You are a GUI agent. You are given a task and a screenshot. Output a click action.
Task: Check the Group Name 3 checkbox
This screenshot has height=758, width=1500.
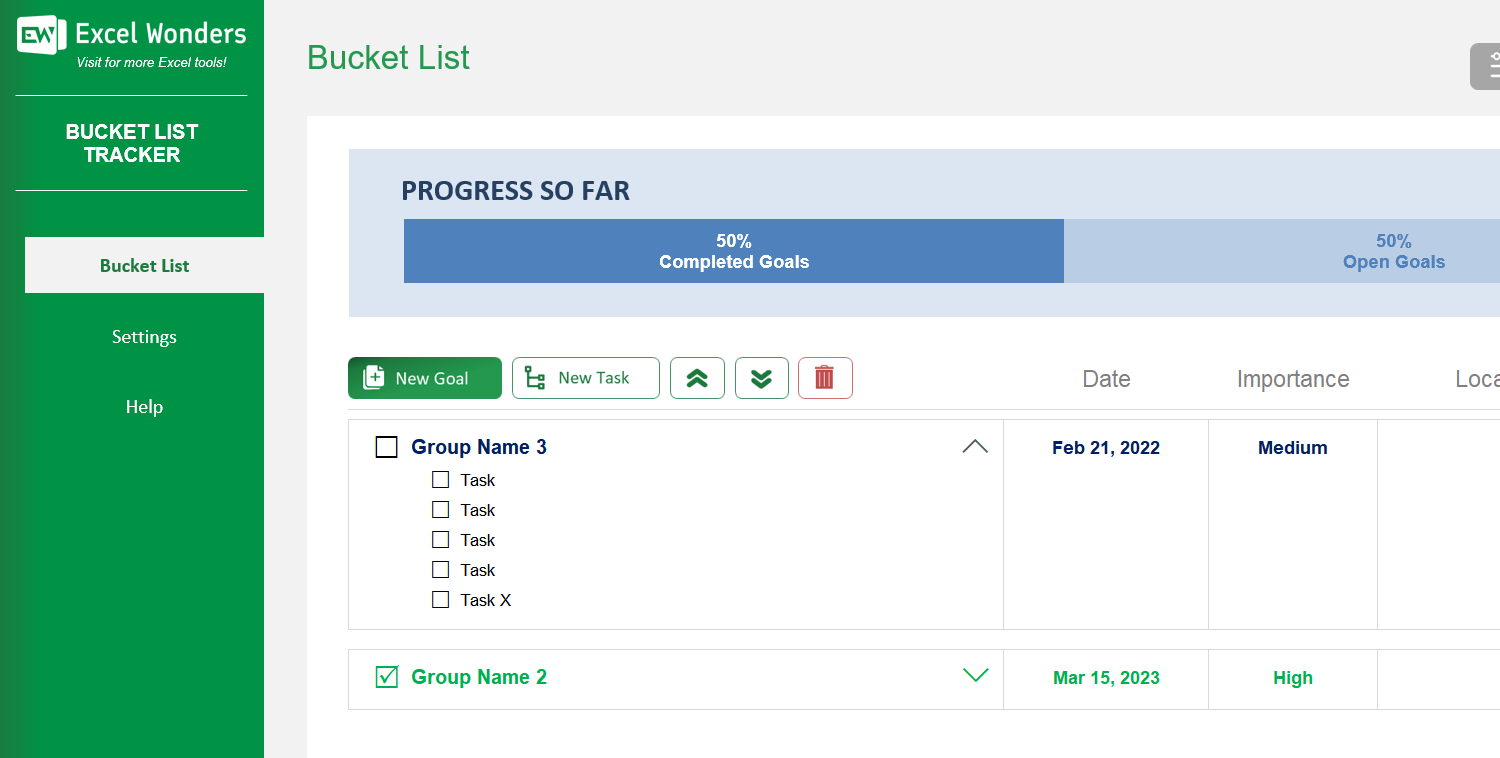pos(386,446)
